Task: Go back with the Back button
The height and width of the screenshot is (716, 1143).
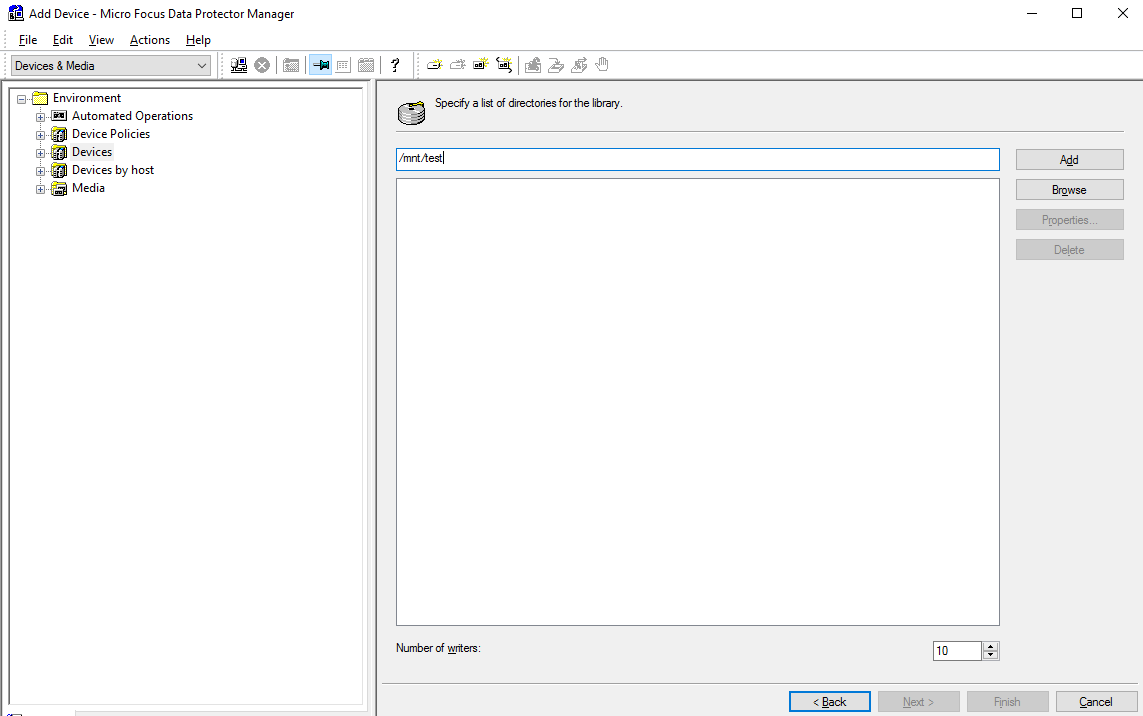Action: tap(830, 701)
